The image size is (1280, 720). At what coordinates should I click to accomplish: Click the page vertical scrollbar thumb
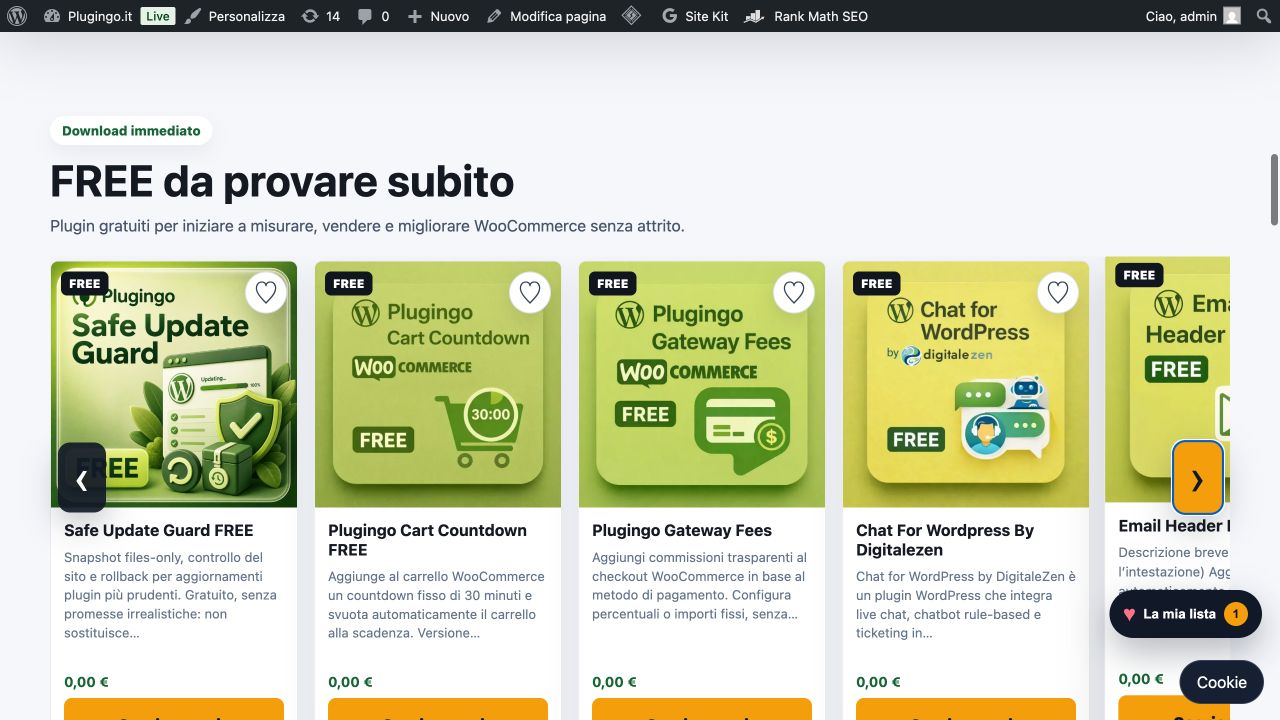pos(1274,190)
